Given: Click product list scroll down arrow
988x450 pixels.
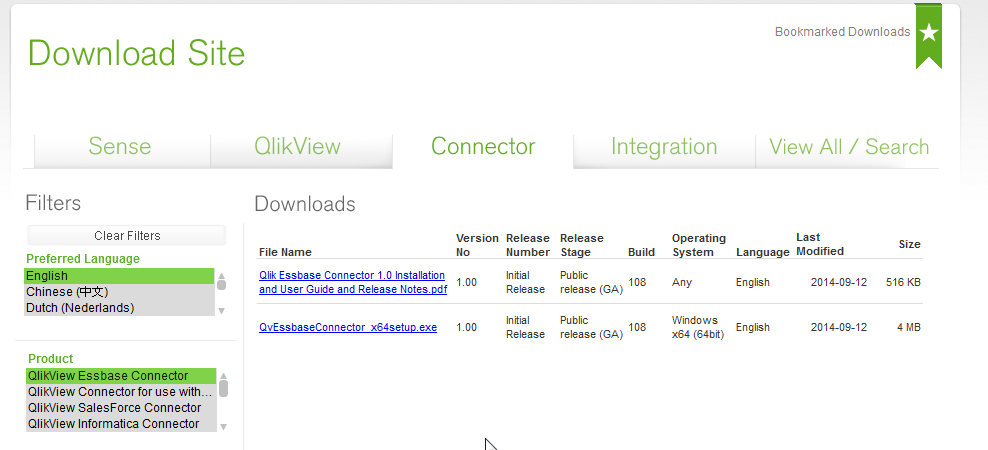Looking at the screenshot, I should (223, 427).
